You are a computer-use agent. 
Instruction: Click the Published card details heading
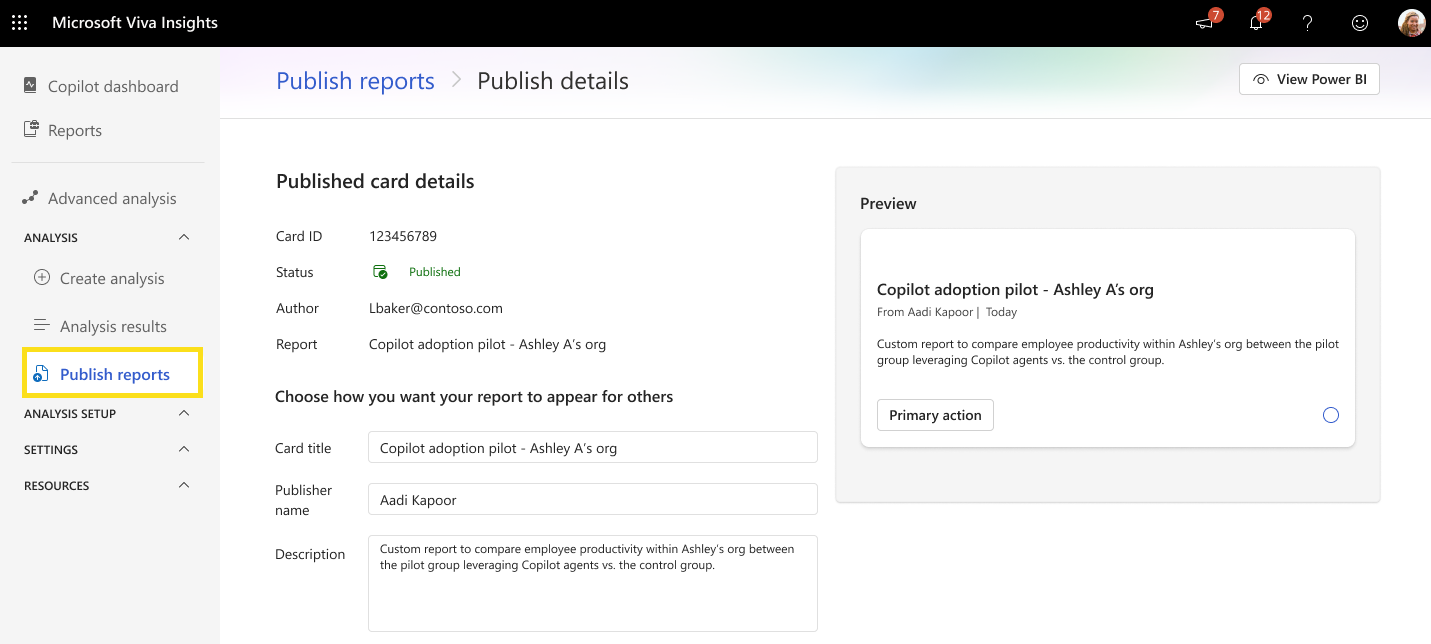(375, 181)
